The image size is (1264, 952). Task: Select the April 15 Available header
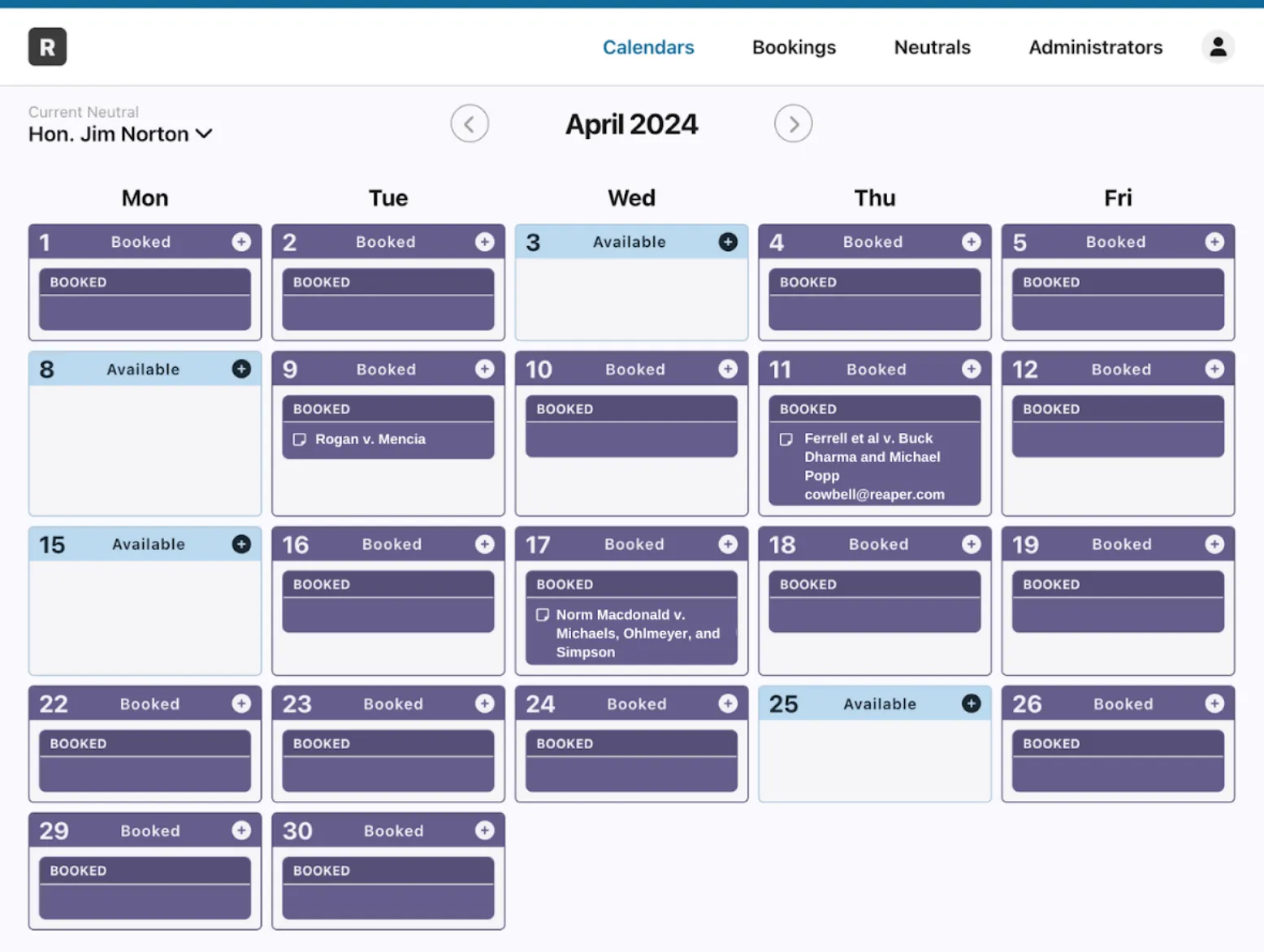pyautogui.click(x=145, y=544)
